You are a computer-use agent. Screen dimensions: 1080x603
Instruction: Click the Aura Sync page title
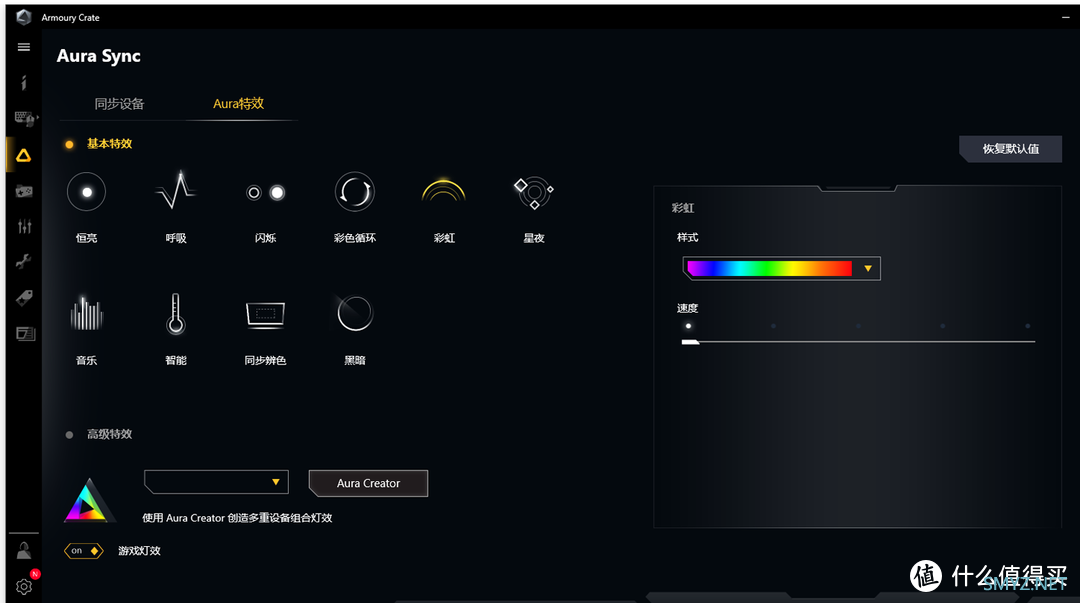click(98, 56)
